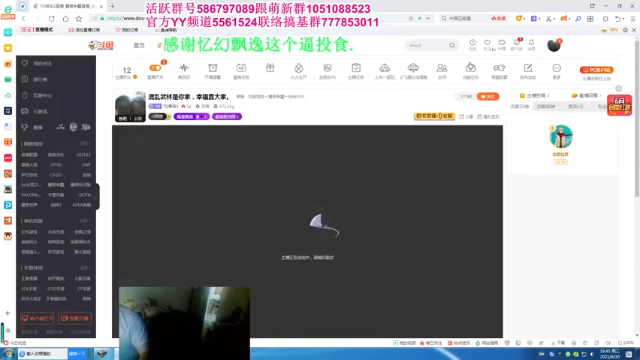Screen dimensions: 640x360
Task: Expand 全部 for the 手游休闲 section
Action: (x=84, y=268)
